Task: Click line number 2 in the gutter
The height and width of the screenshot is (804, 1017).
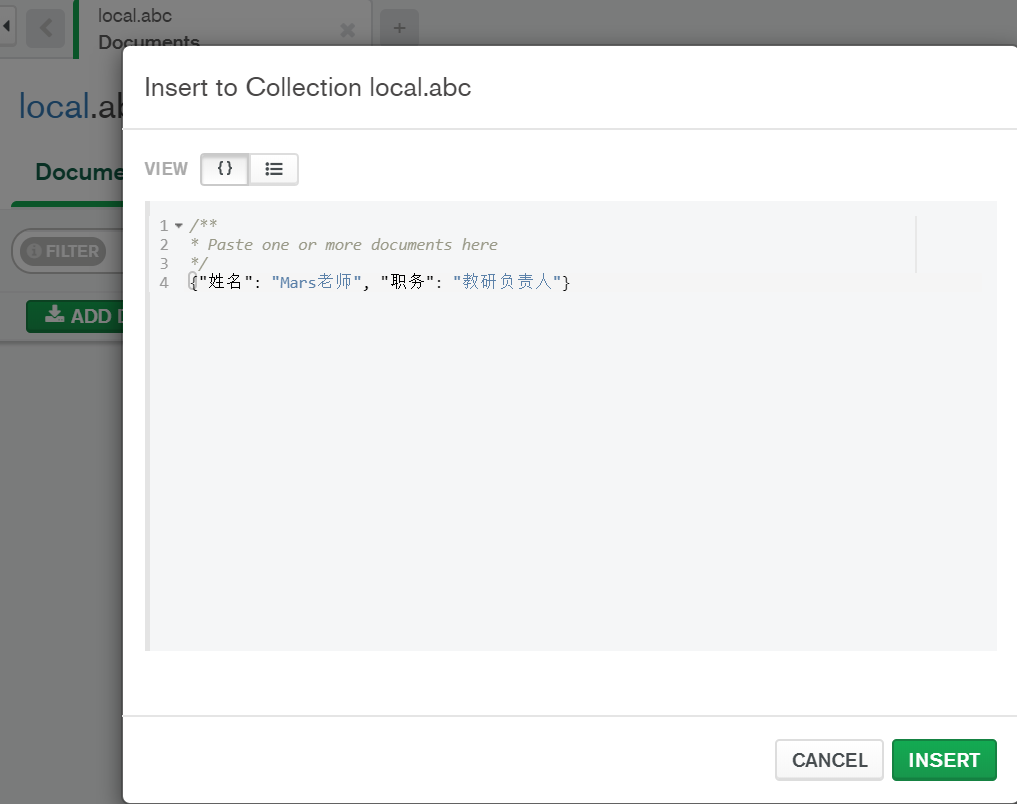Action: click(164, 245)
